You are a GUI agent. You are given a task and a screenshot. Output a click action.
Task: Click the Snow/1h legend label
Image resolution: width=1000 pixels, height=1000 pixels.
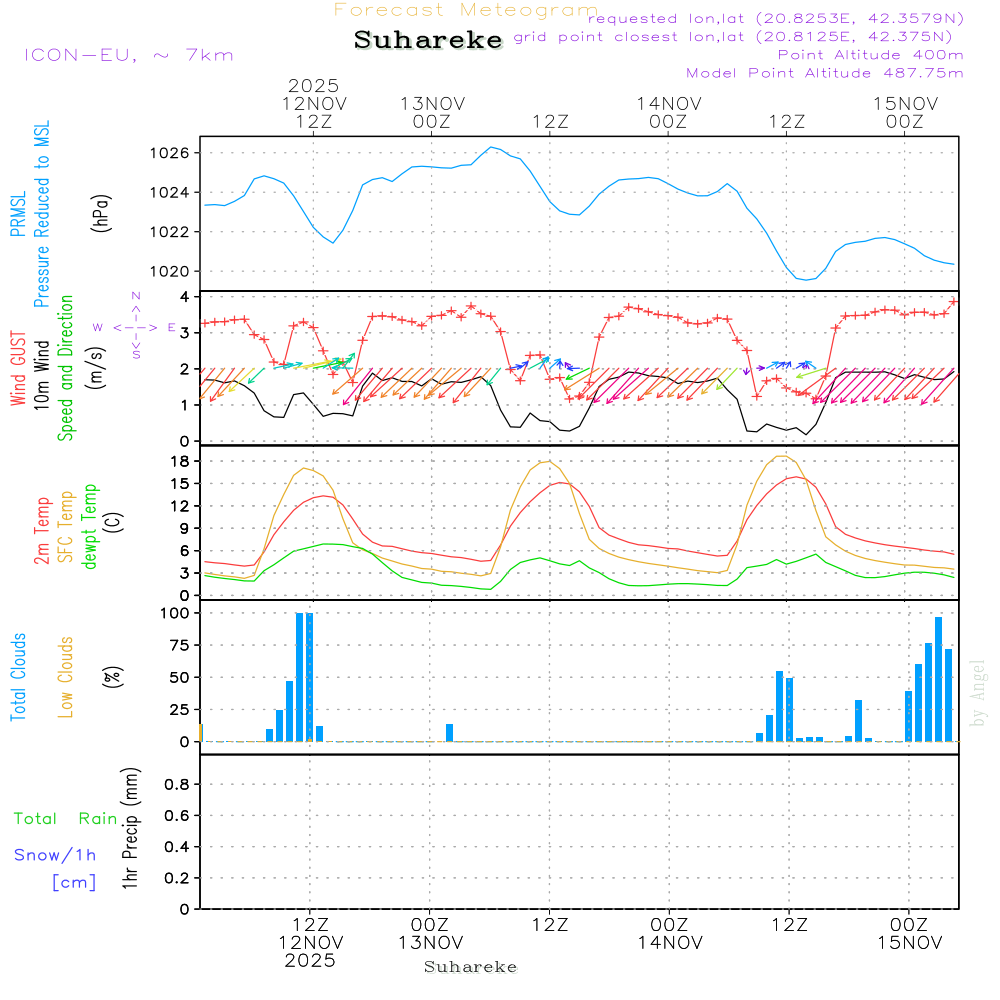coord(56,855)
